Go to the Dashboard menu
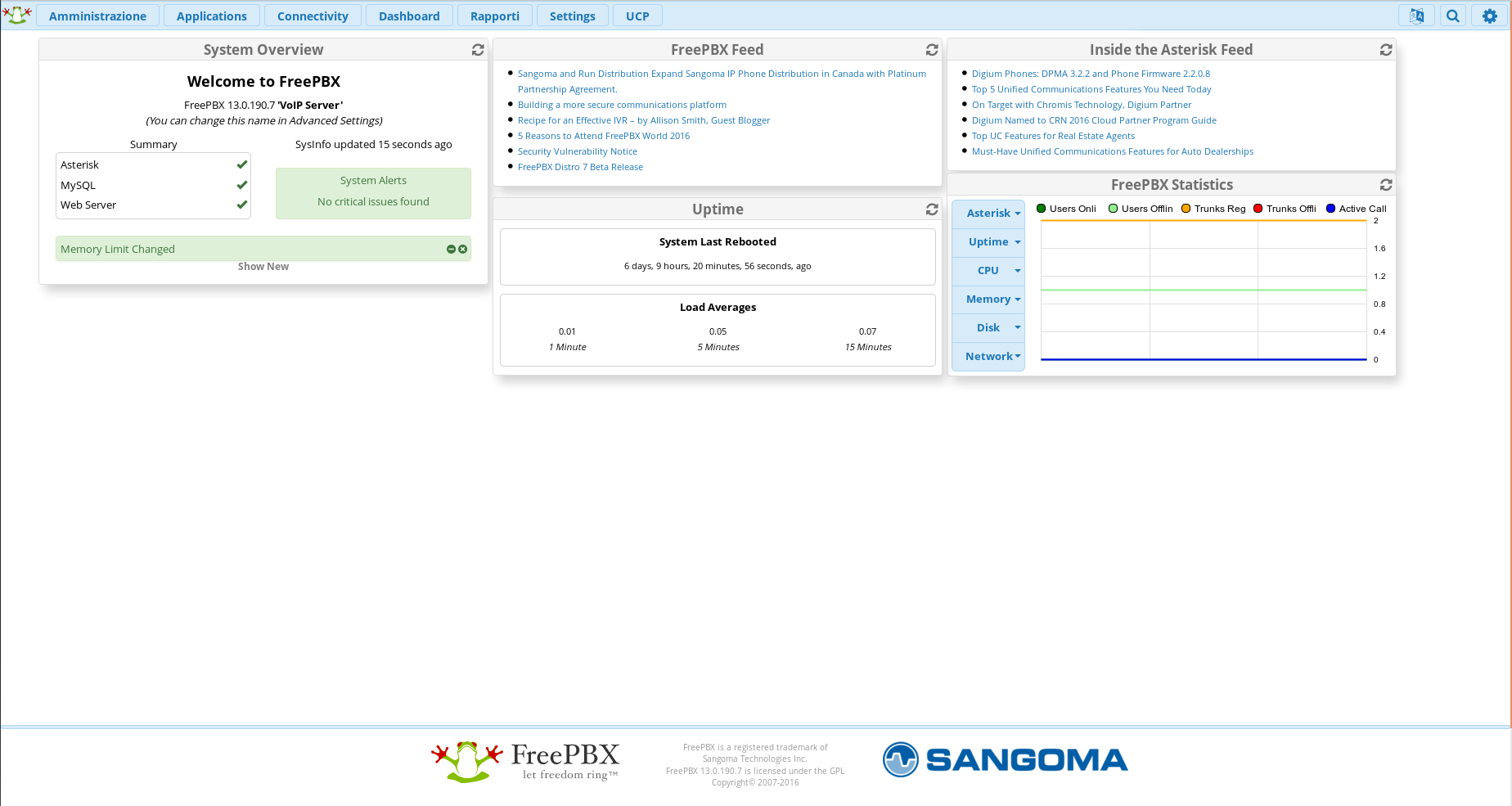 tap(409, 16)
